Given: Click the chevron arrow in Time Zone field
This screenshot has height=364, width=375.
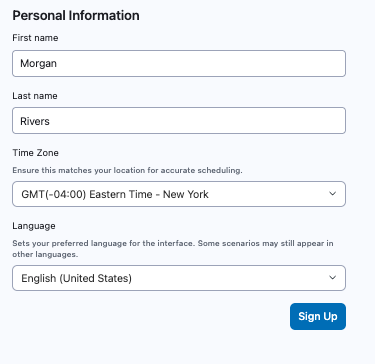Looking at the screenshot, I should [x=332, y=194].
